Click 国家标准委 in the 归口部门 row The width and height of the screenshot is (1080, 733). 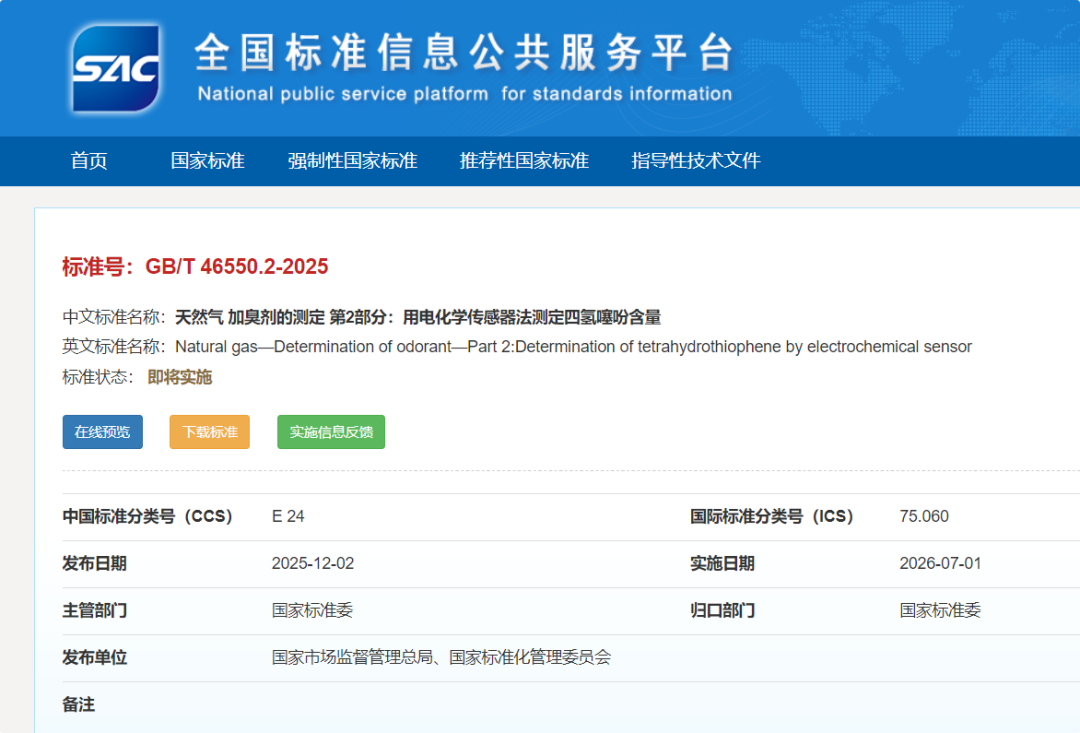(x=940, y=610)
